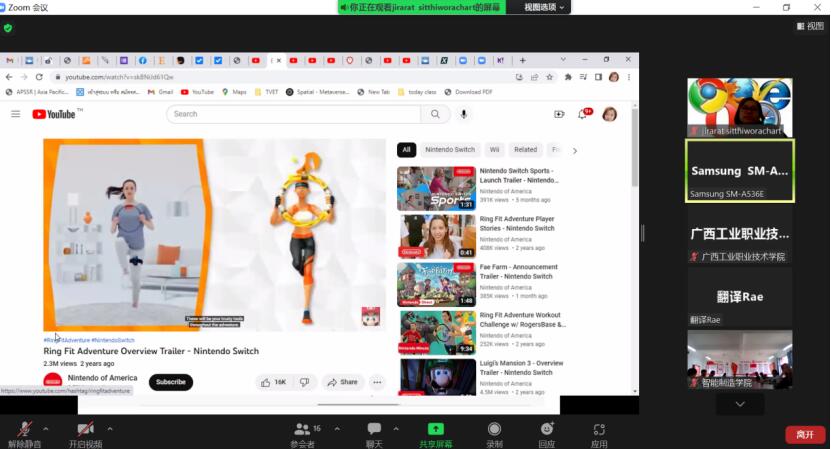Open Ring Fit Adventure Player Stories video
Viewport: 831px width, 449px height.
[517, 223]
